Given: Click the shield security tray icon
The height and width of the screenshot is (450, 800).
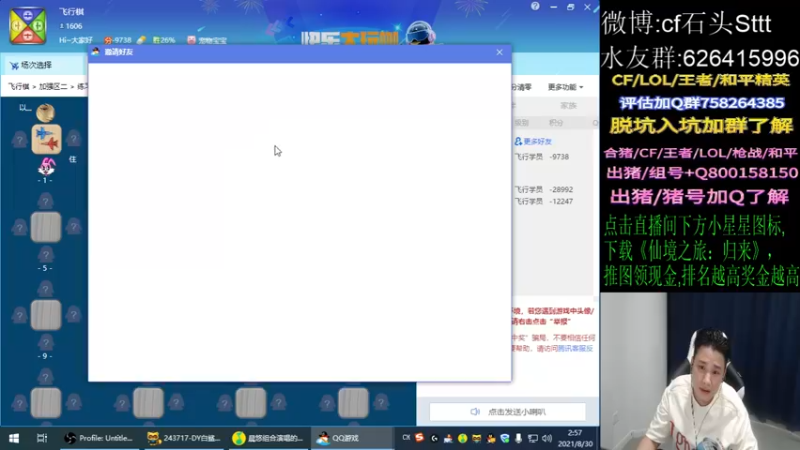Looking at the screenshot, I should [x=505, y=438].
